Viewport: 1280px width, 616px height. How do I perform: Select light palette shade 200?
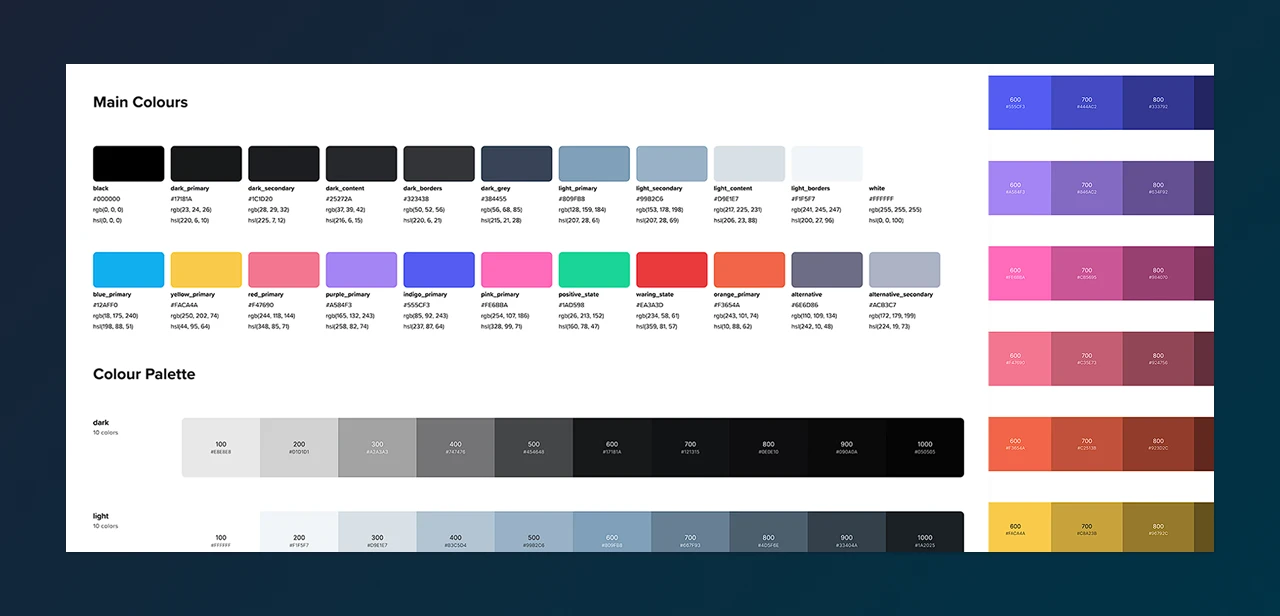[x=299, y=532]
